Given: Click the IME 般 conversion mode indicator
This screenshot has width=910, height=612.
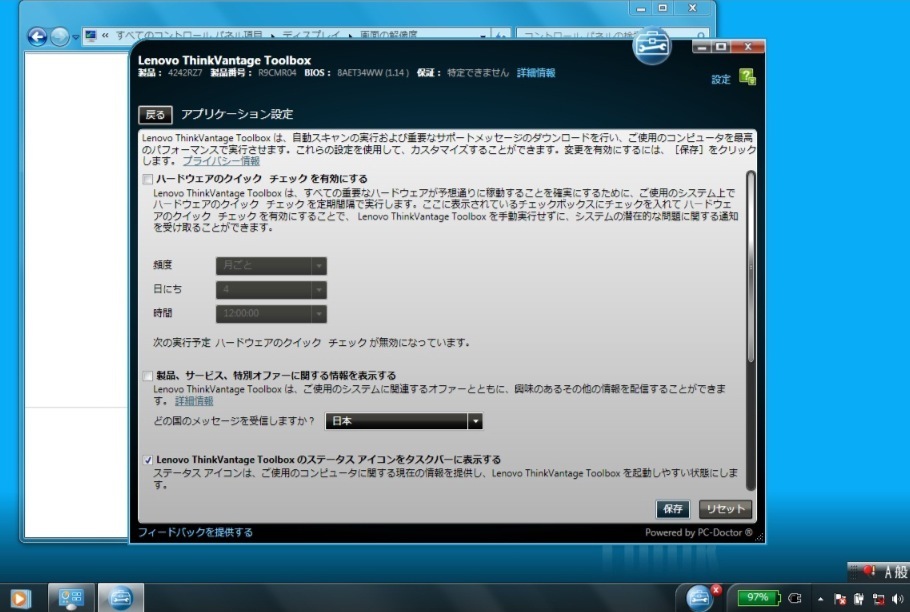Looking at the screenshot, I should tap(901, 573).
